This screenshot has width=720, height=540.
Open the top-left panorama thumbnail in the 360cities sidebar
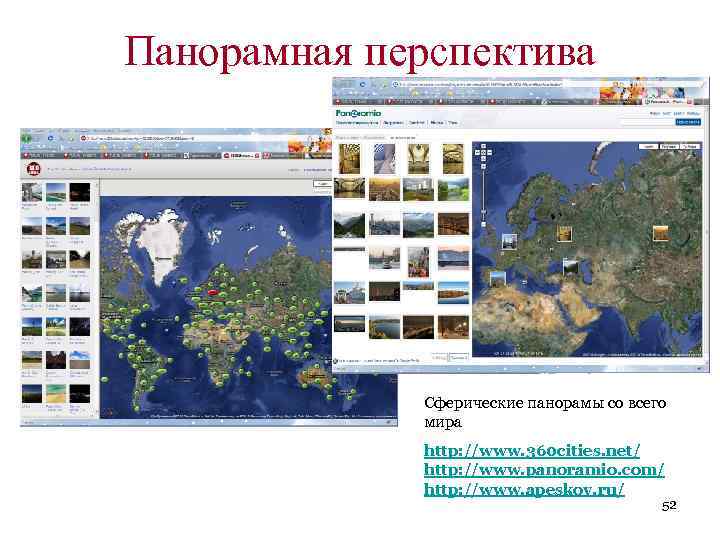pos(32,192)
